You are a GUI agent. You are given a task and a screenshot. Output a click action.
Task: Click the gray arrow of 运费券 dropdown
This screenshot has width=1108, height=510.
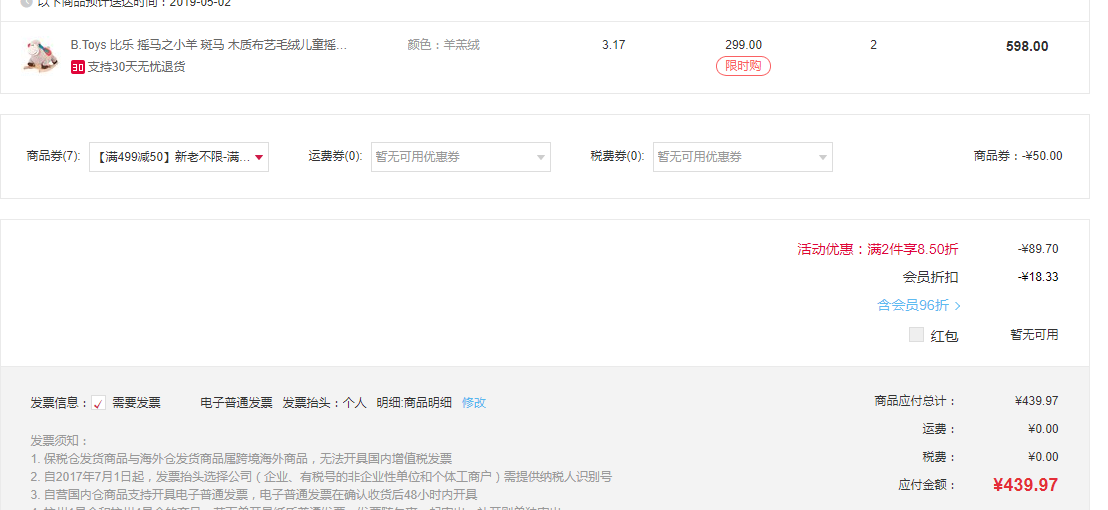[x=541, y=158]
